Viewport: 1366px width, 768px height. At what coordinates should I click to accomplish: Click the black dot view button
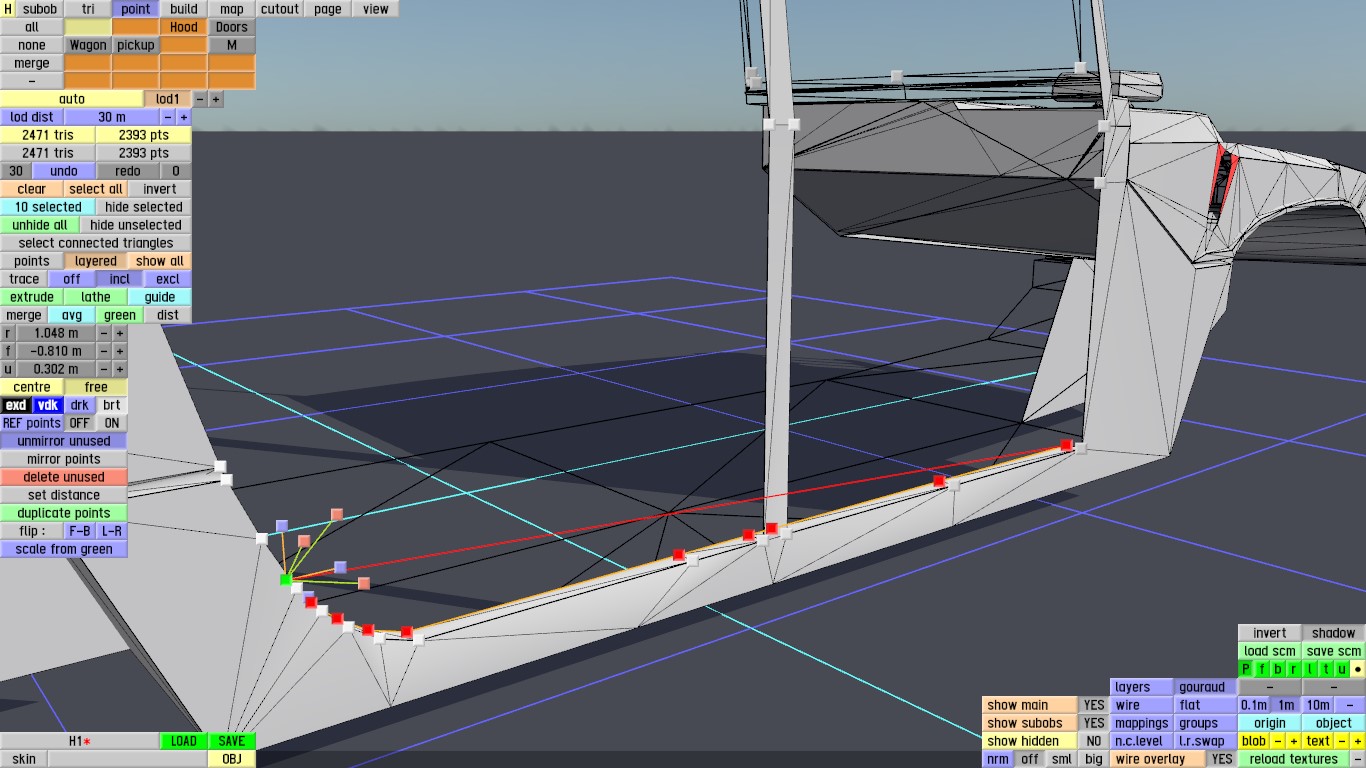pos(1357,669)
